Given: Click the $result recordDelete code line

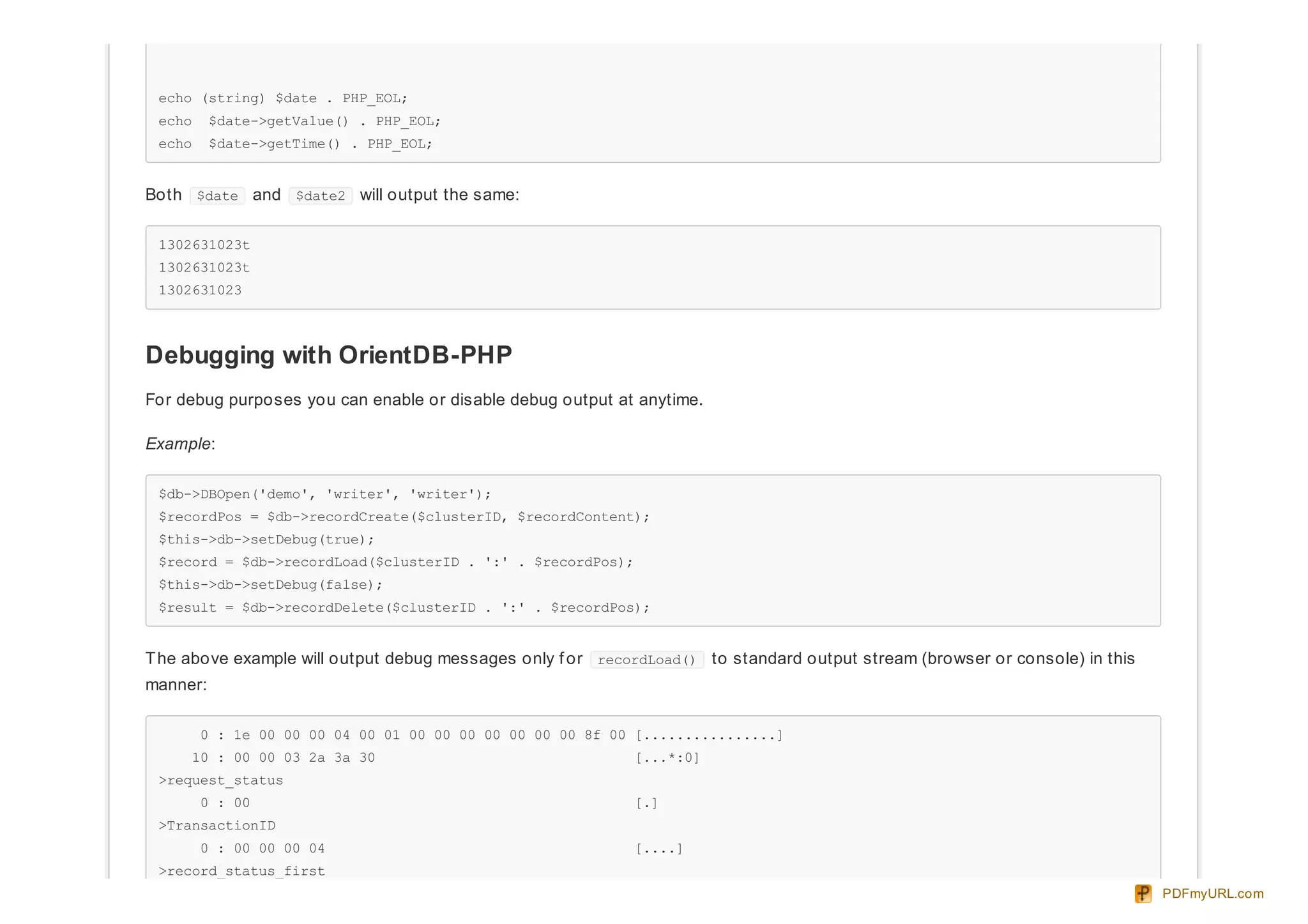Looking at the screenshot, I should [x=404, y=608].
